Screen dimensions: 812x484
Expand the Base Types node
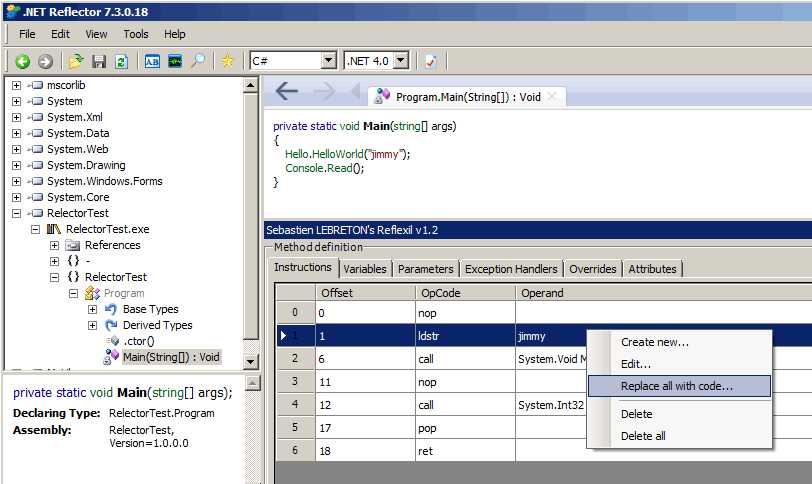tap(92, 310)
